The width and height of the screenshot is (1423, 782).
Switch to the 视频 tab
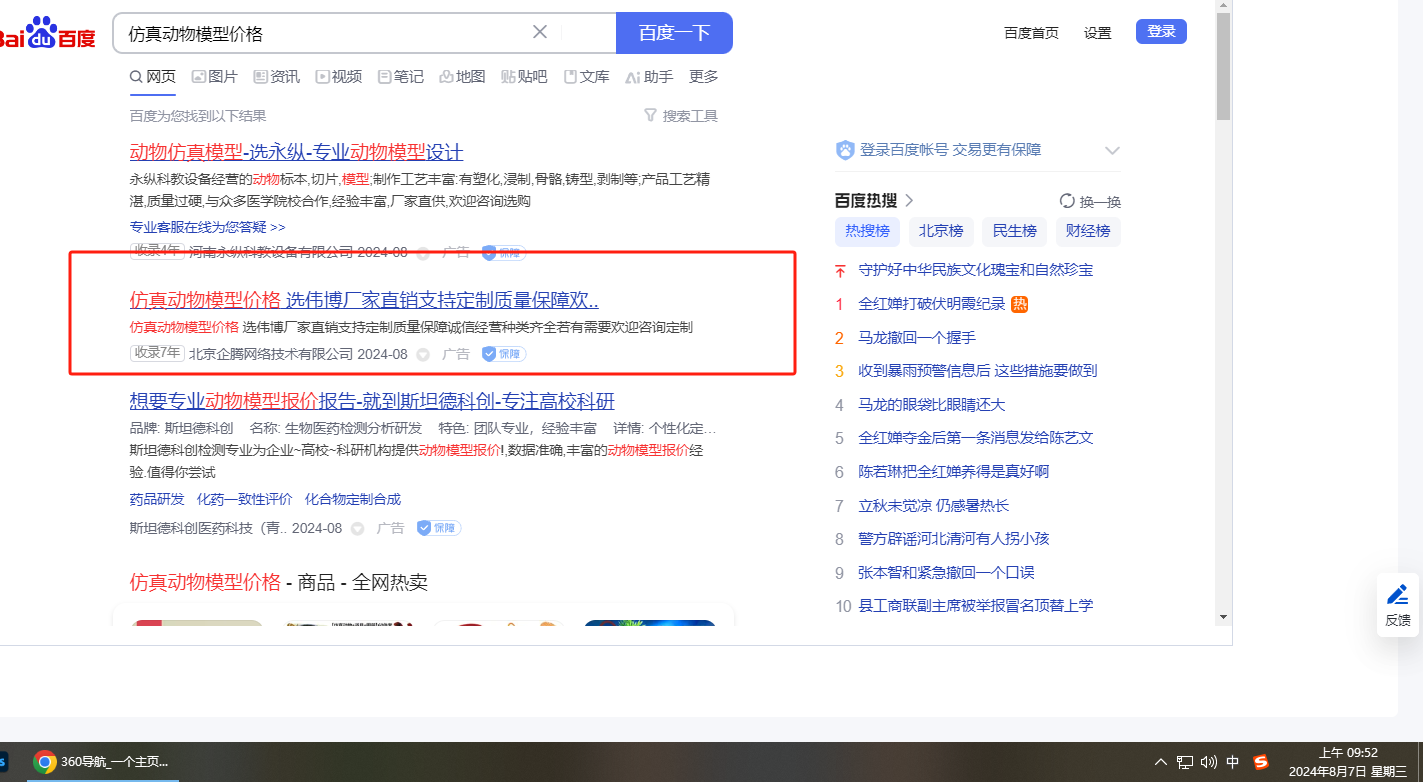point(339,77)
